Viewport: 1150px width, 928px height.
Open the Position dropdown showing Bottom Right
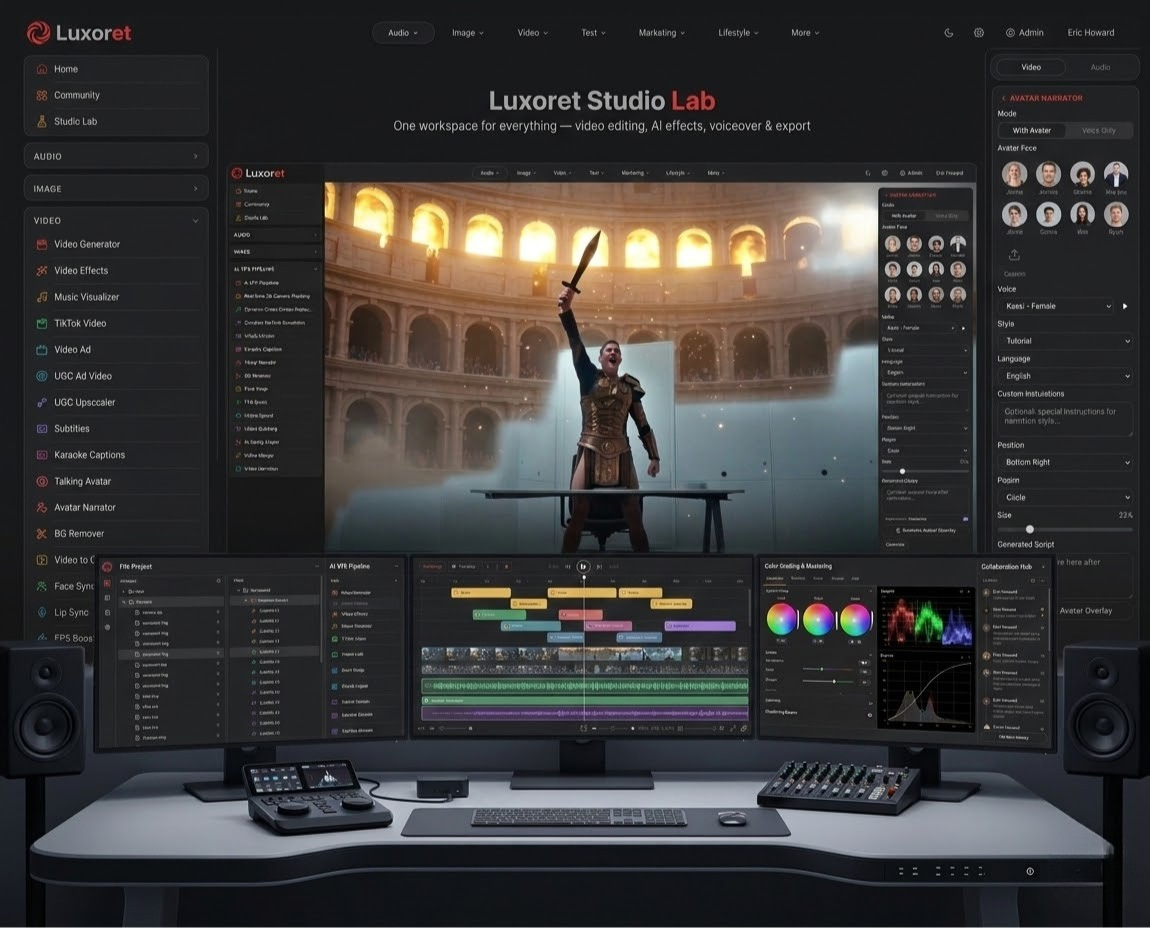[1065, 462]
